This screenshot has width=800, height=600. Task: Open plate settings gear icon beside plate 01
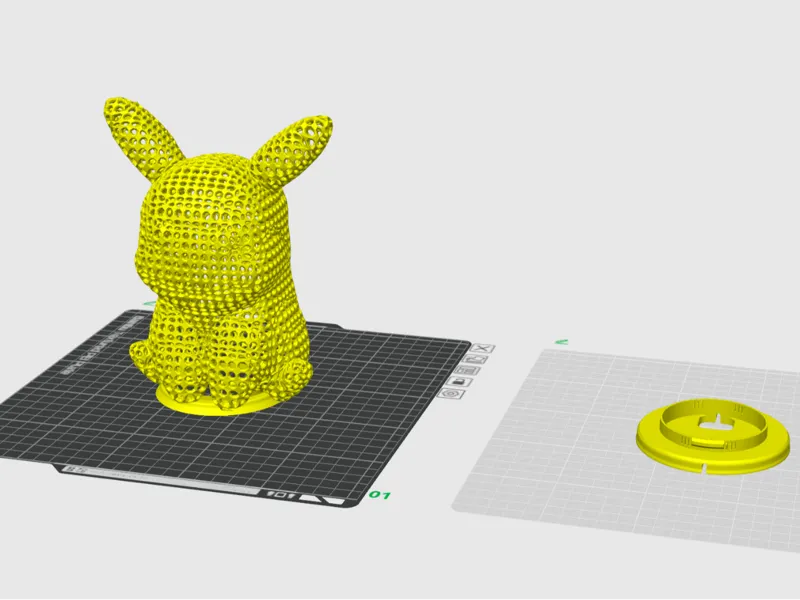click(451, 393)
